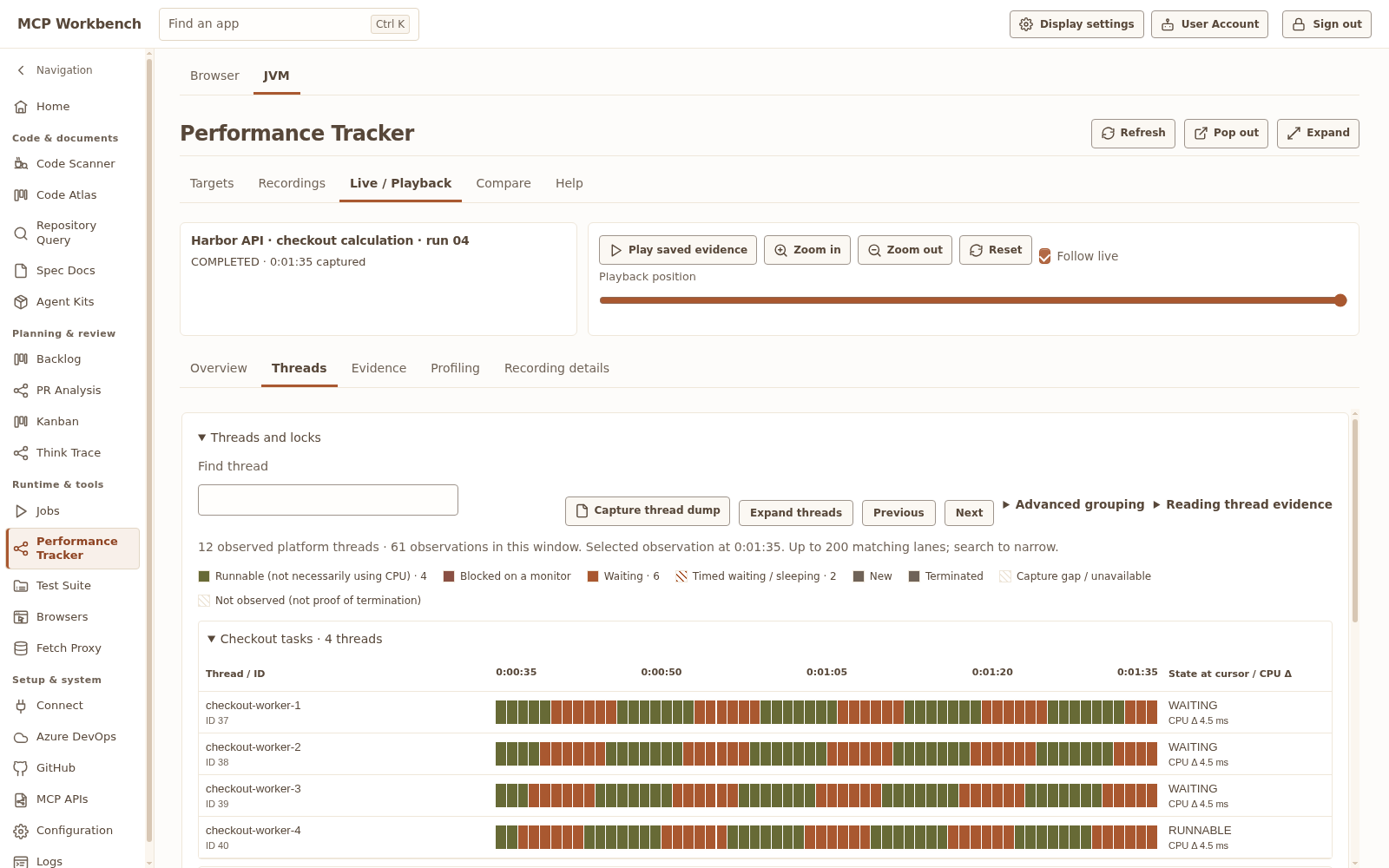
Task: Open Connect plug icon
Action: pos(21,706)
